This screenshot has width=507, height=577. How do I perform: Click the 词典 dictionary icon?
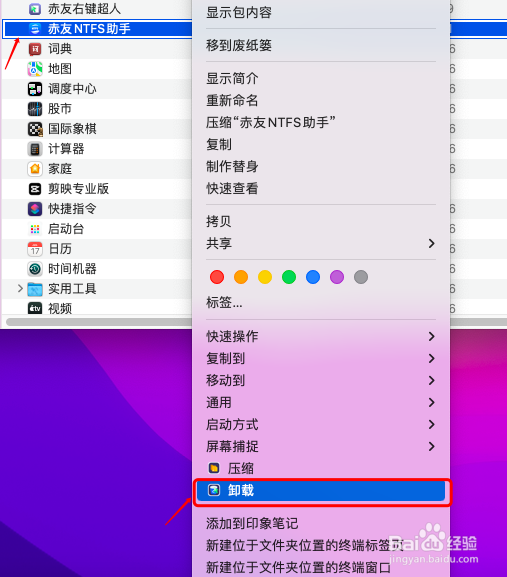click(35, 49)
